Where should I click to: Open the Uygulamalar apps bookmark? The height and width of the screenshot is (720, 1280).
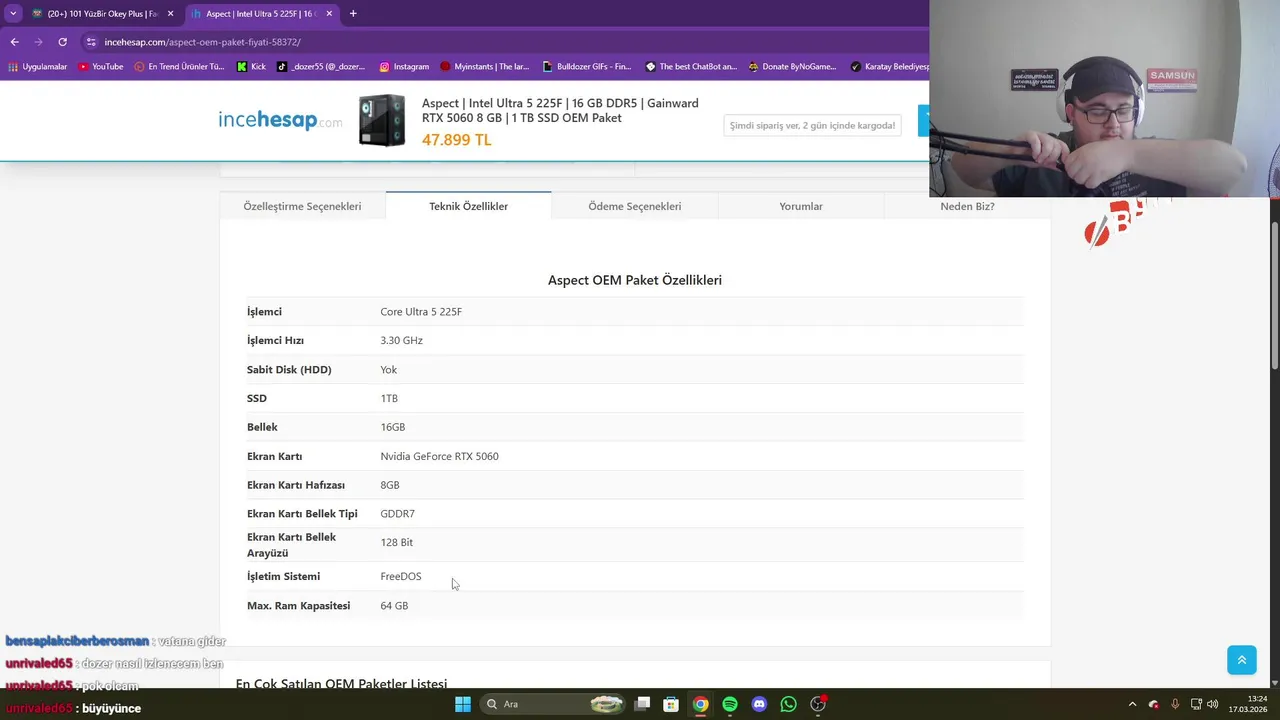(38, 67)
